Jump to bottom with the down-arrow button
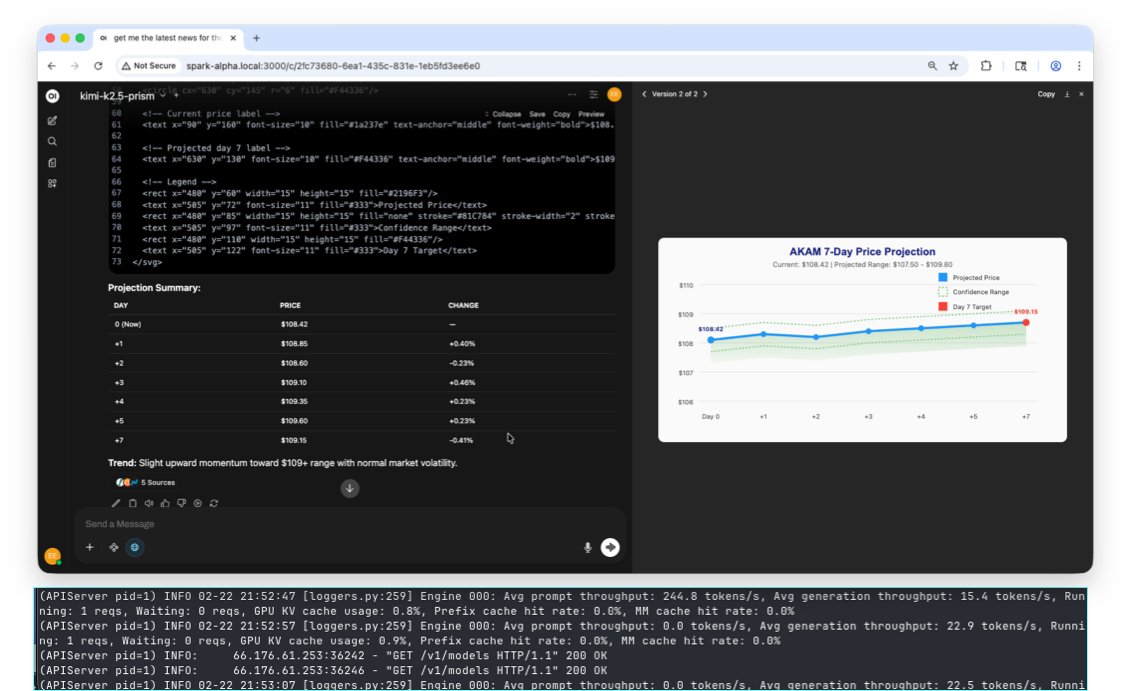 tap(350, 488)
